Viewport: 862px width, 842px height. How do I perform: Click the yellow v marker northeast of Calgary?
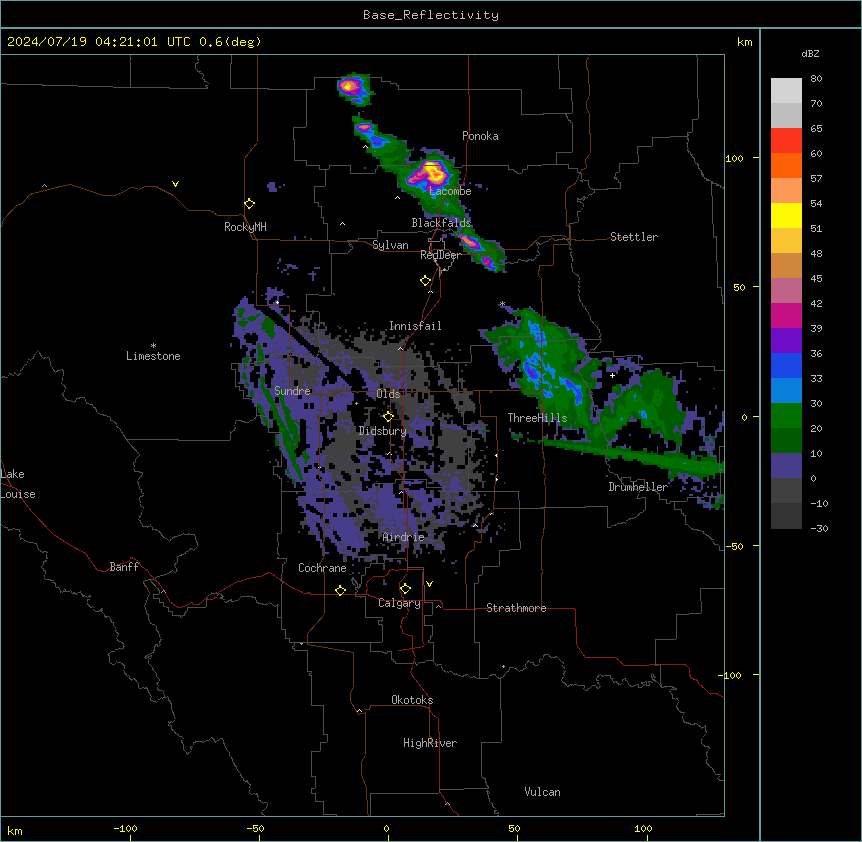[429, 584]
